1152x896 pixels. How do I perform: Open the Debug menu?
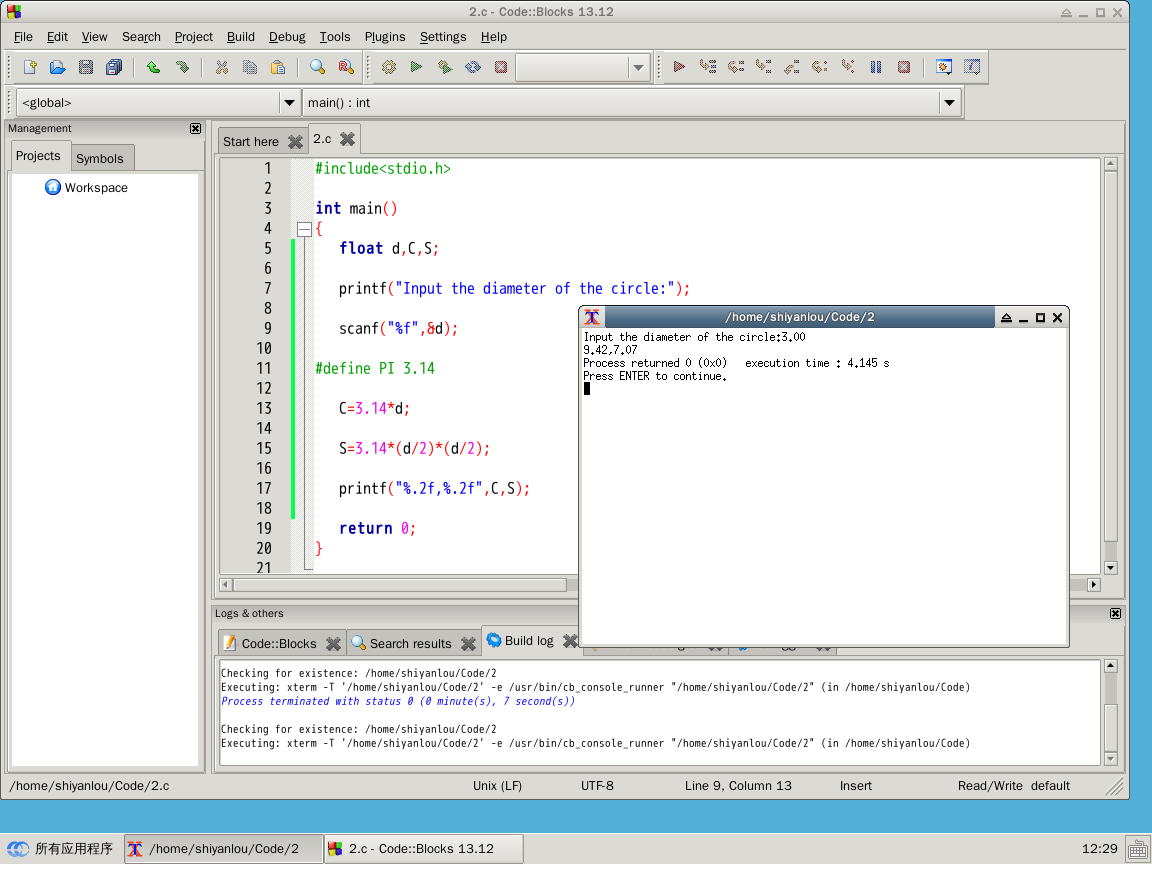point(287,37)
